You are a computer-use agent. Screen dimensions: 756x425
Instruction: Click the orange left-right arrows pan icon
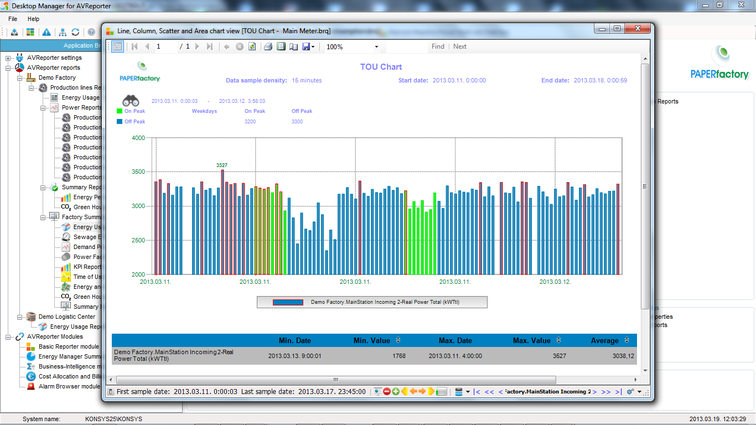[x=418, y=392]
